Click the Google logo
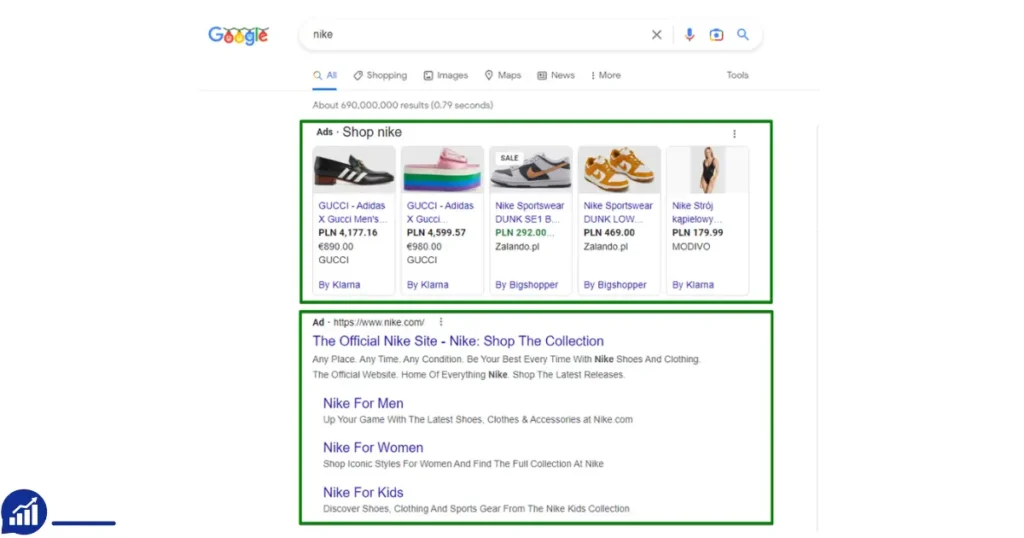The image size is (1024, 538). click(238, 35)
